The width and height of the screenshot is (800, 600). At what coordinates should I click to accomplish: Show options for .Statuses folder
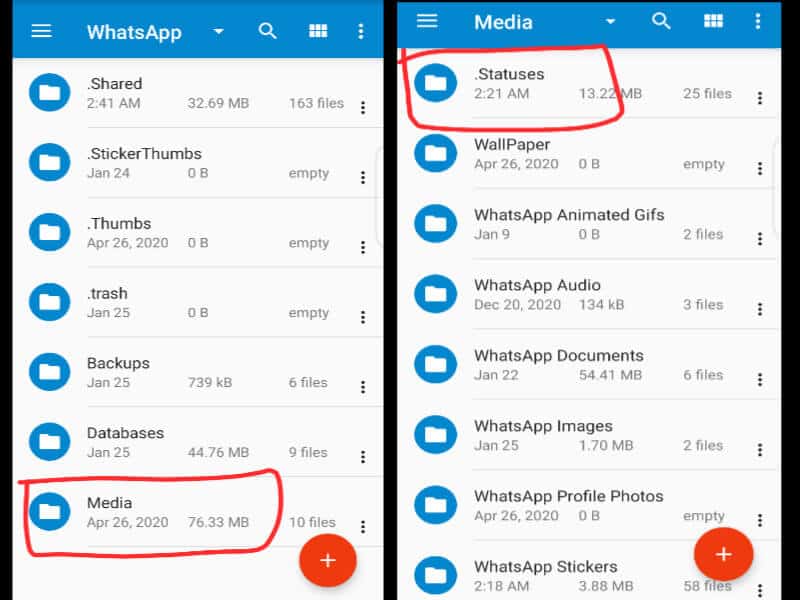point(760,98)
